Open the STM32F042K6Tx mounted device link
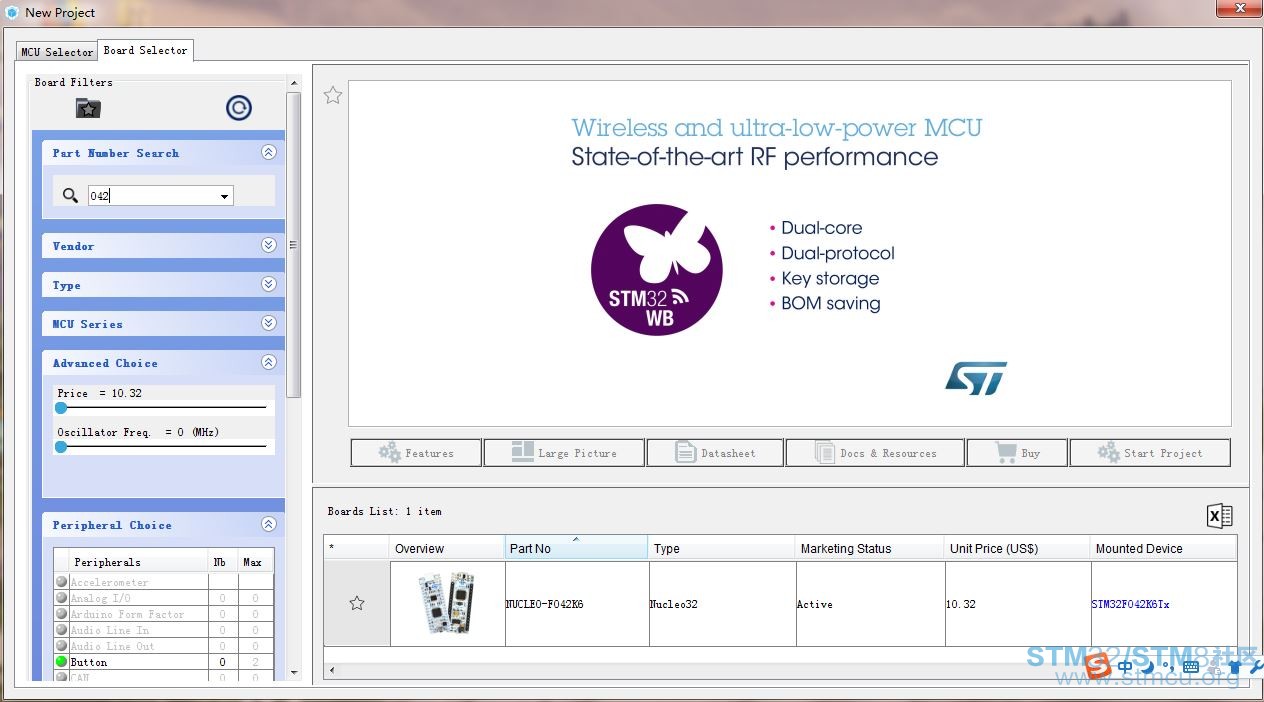Image resolution: width=1264 pixels, height=702 pixels. coord(1130,604)
